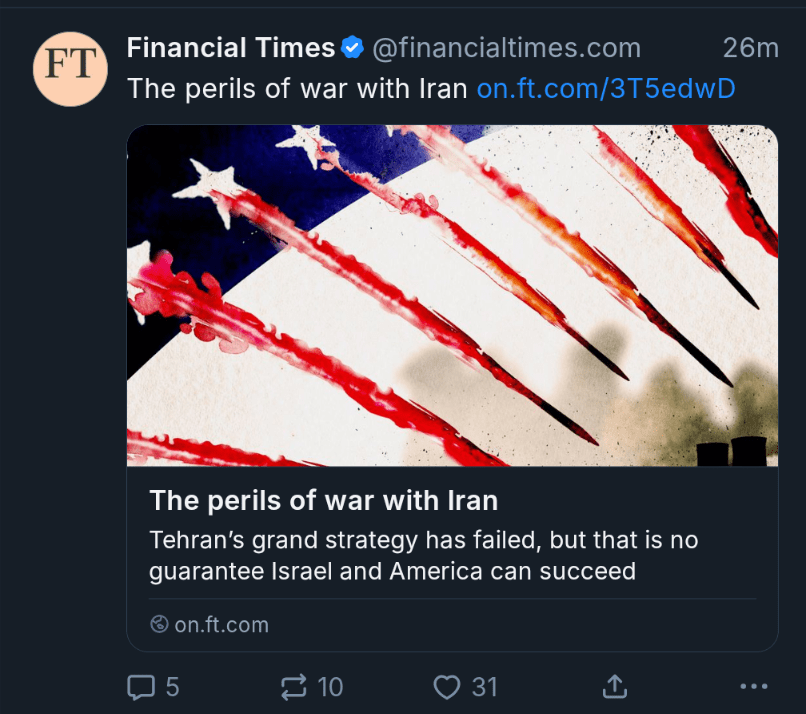Click the share upload icon
The image size is (806, 714).
click(614, 687)
